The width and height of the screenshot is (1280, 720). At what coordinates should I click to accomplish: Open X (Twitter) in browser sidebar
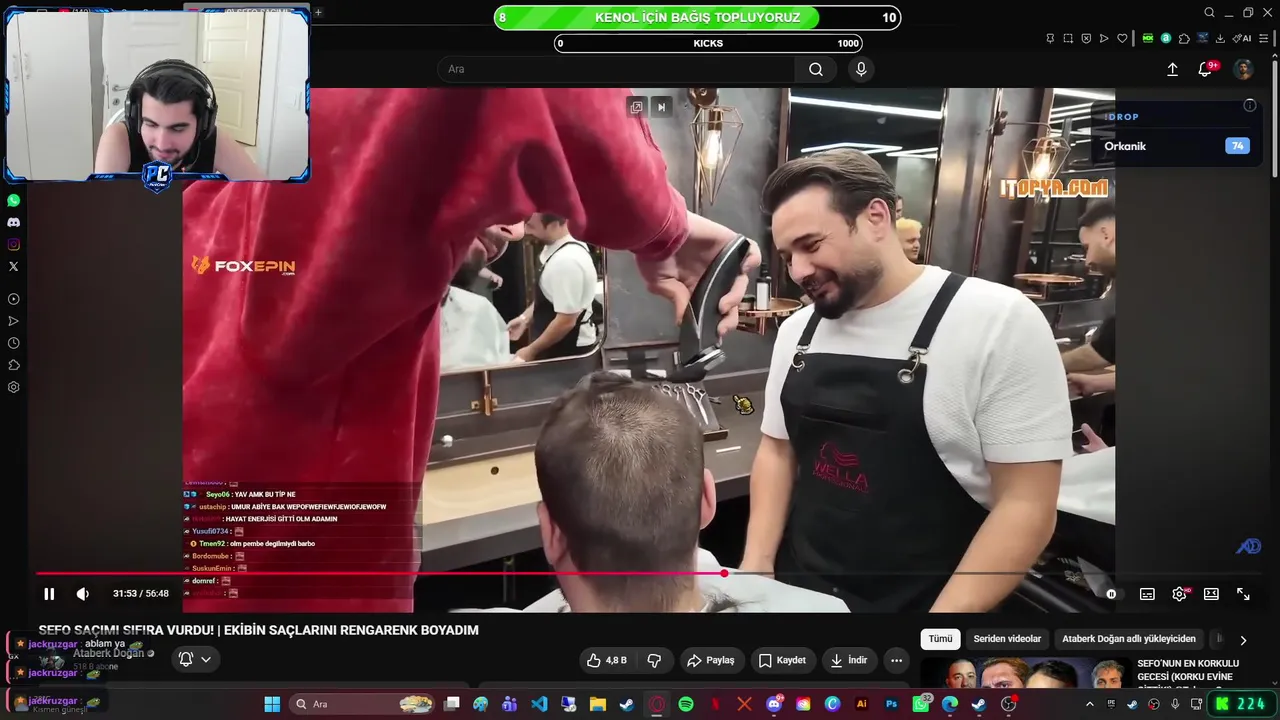tap(13, 266)
